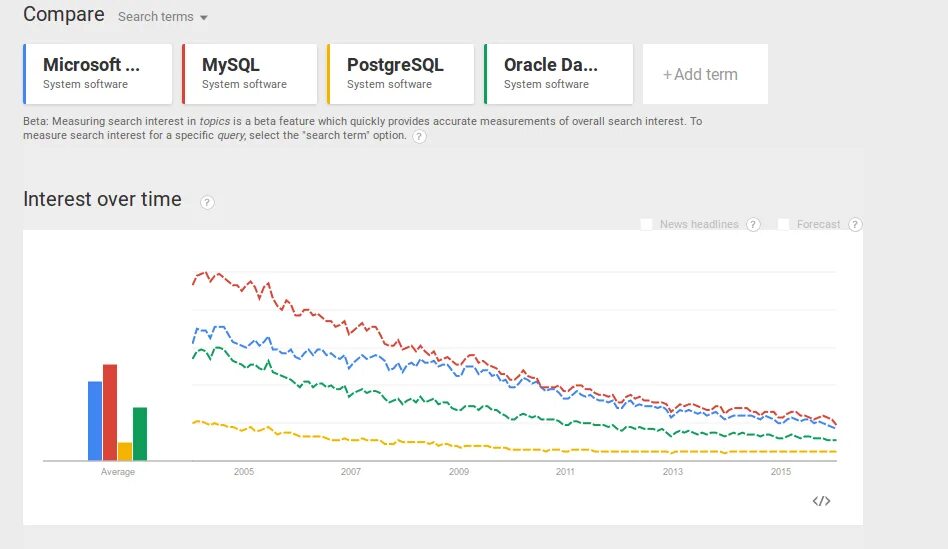
Task: Enable the Forecast checkbox
Action: pos(784,225)
